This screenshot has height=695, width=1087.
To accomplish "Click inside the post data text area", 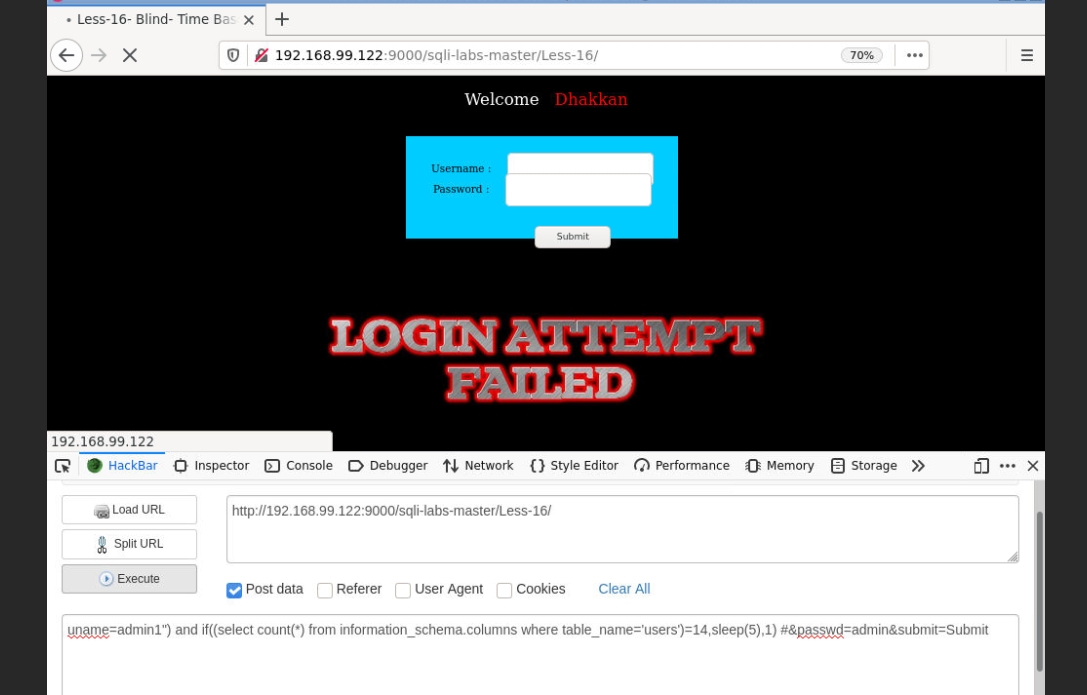I will pos(540,654).
